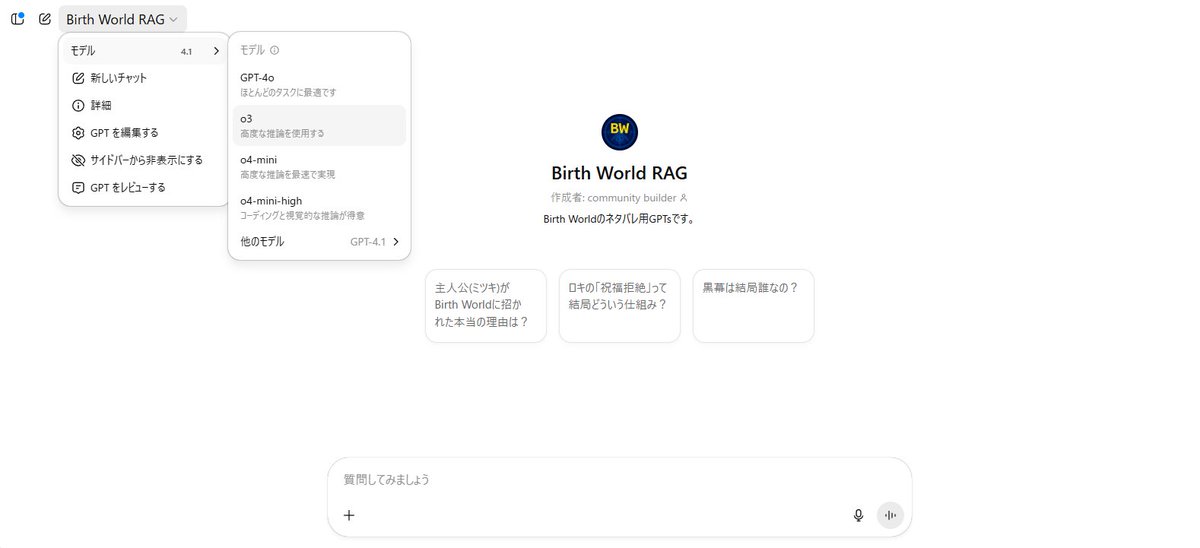Focus the 質問してみましょう input field
This screenshot has height=548, width=1200.
tap(620, 480)
